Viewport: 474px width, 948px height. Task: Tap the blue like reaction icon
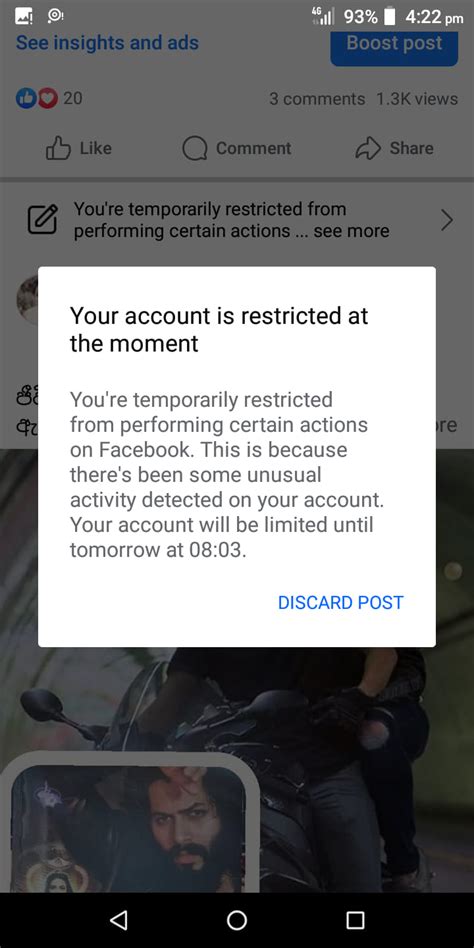coord(27,98)
